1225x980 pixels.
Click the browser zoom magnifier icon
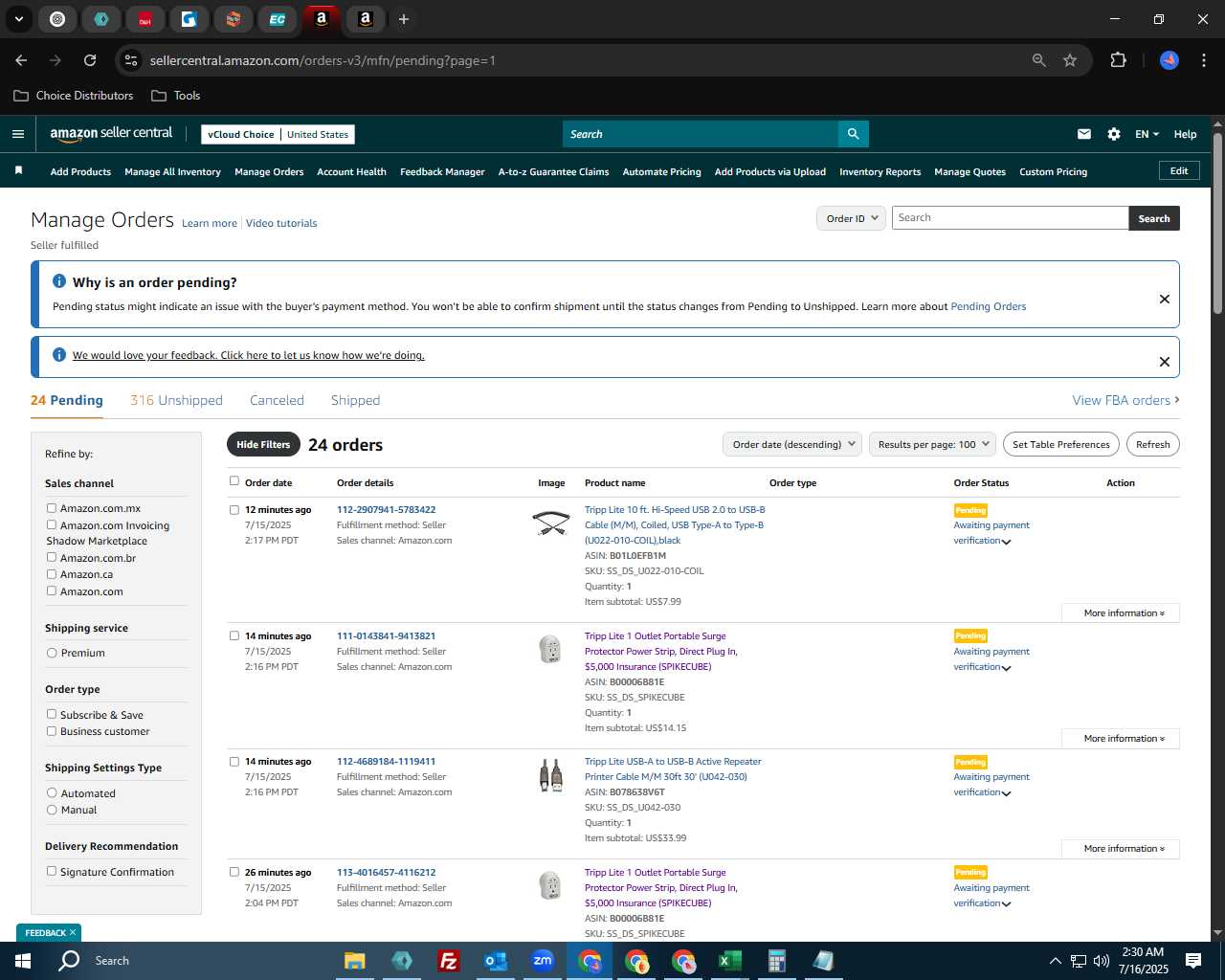1039,60
